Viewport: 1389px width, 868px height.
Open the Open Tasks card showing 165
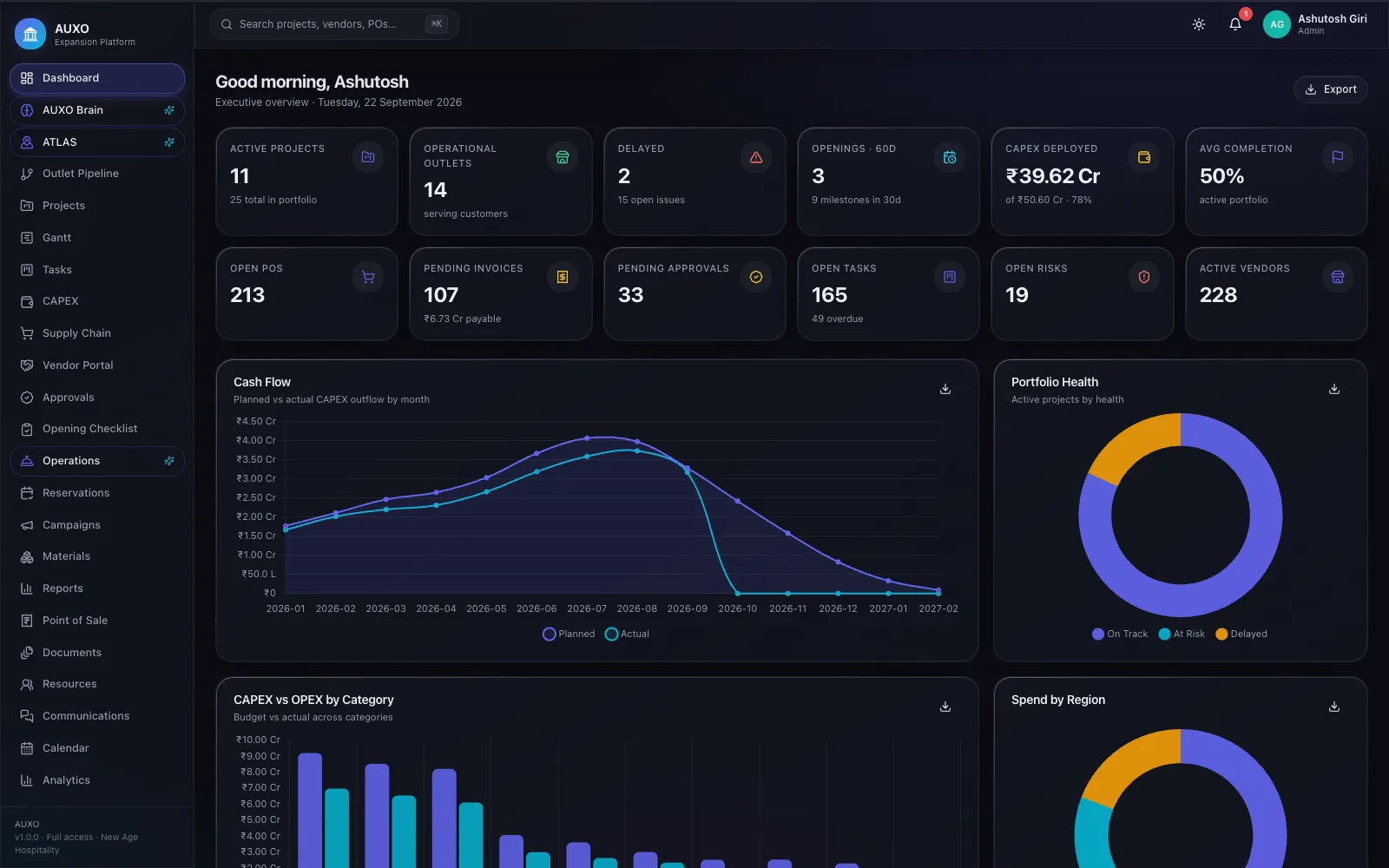click(x=888, y=294)
